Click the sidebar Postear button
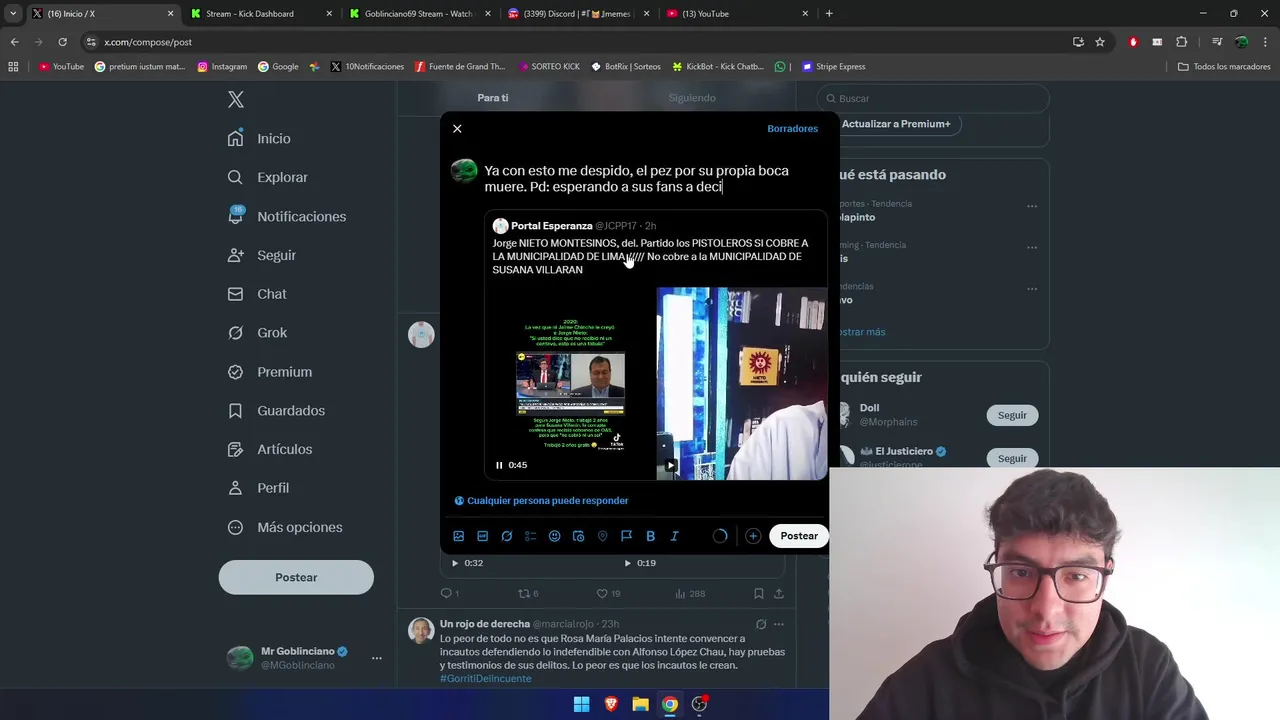The height and width of the screenshot is (720, 1280). tap(296, 577)
